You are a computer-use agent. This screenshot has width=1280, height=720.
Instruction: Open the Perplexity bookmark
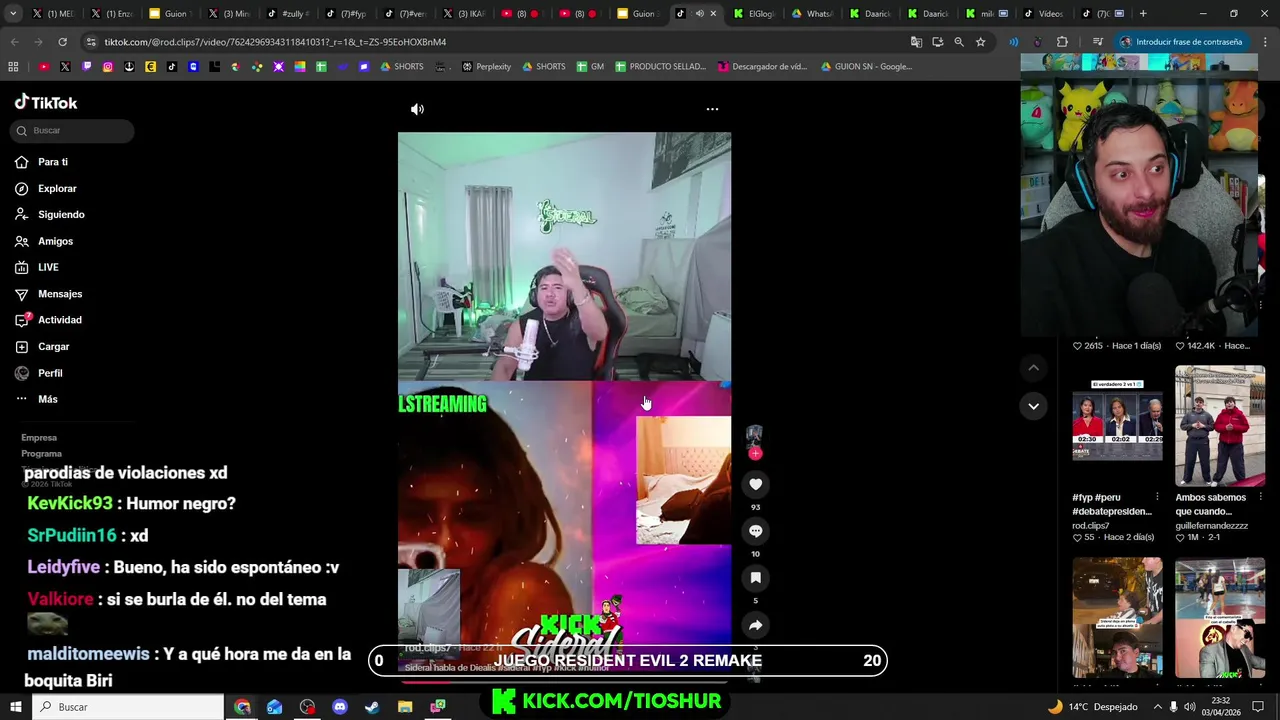point(486,67)
